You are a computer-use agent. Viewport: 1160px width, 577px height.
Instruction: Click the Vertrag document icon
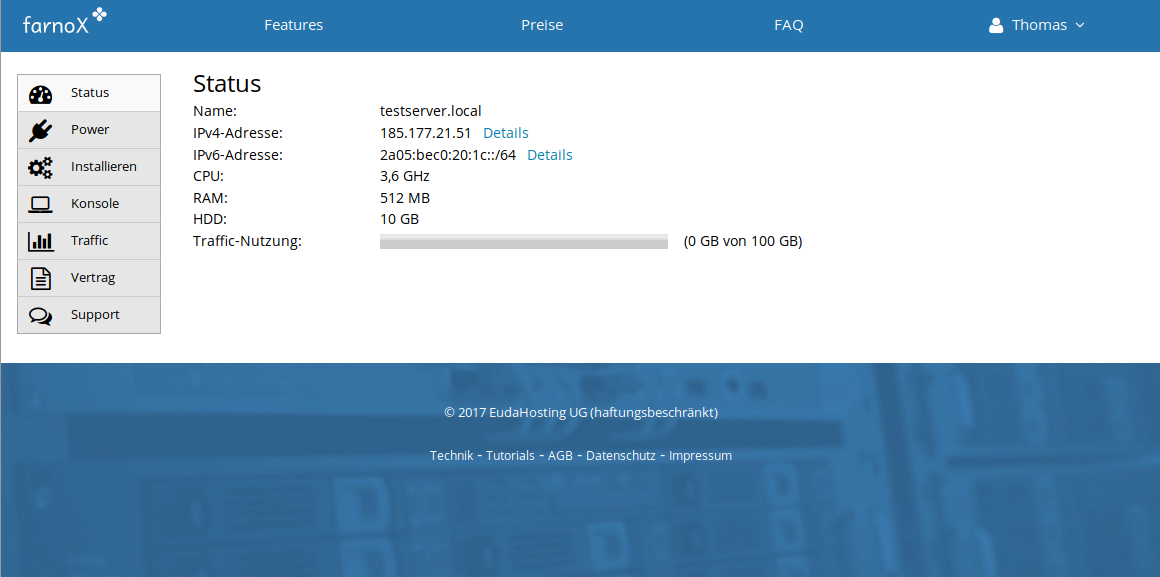click(40, 277)
